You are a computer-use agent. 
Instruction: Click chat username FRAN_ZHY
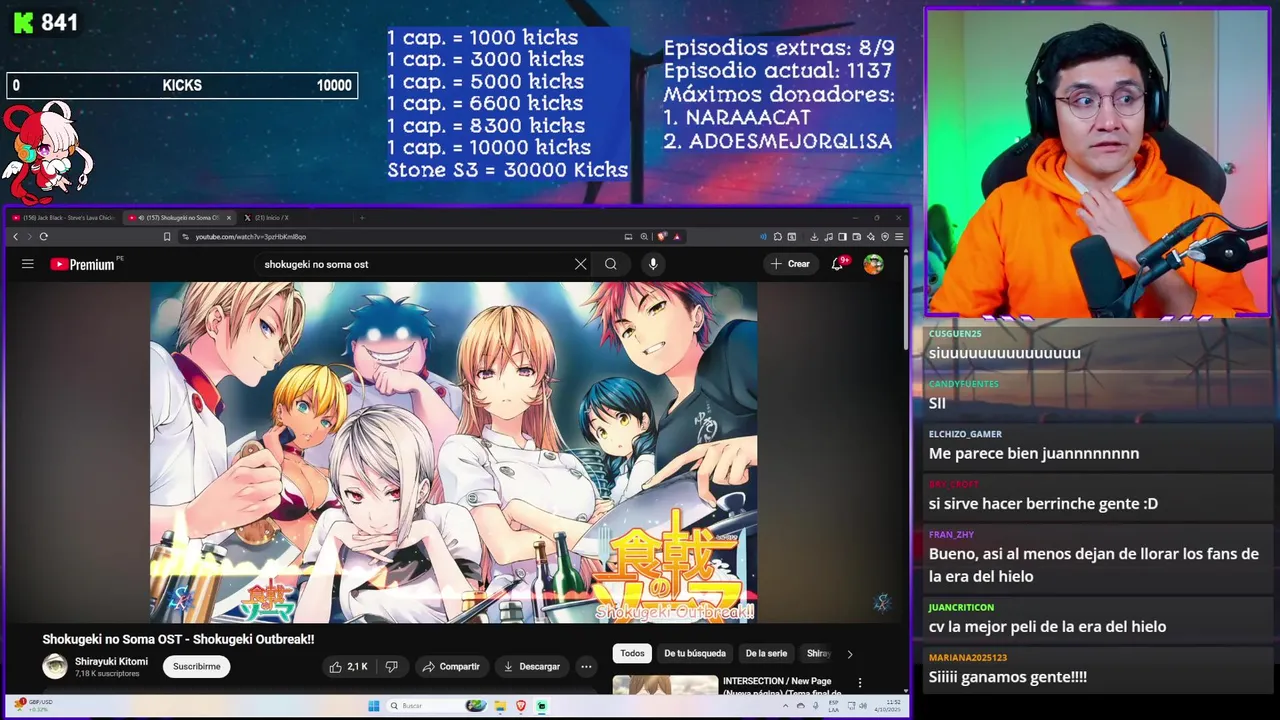point(951,535)
